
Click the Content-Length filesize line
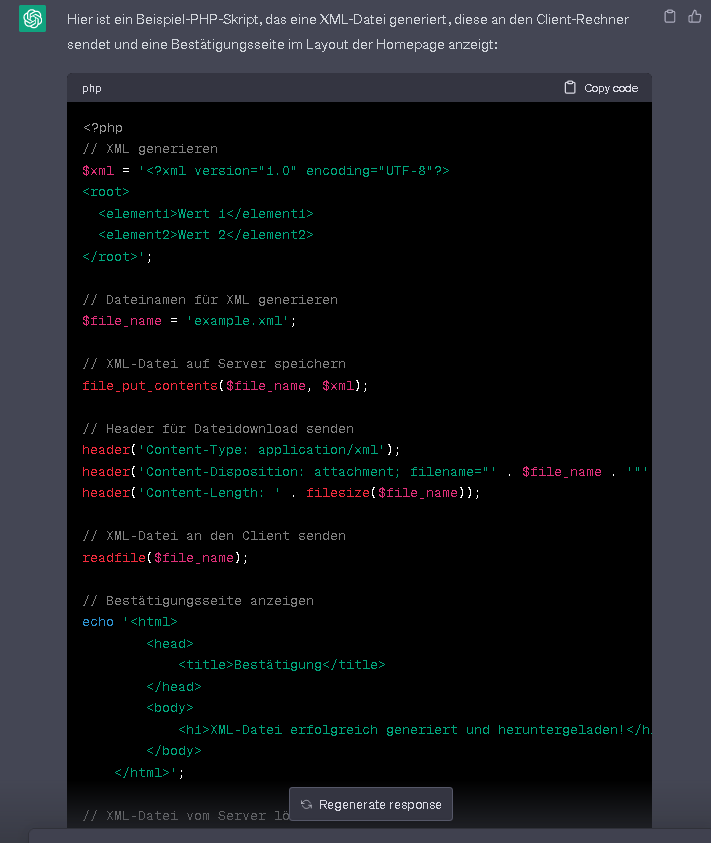280,493
